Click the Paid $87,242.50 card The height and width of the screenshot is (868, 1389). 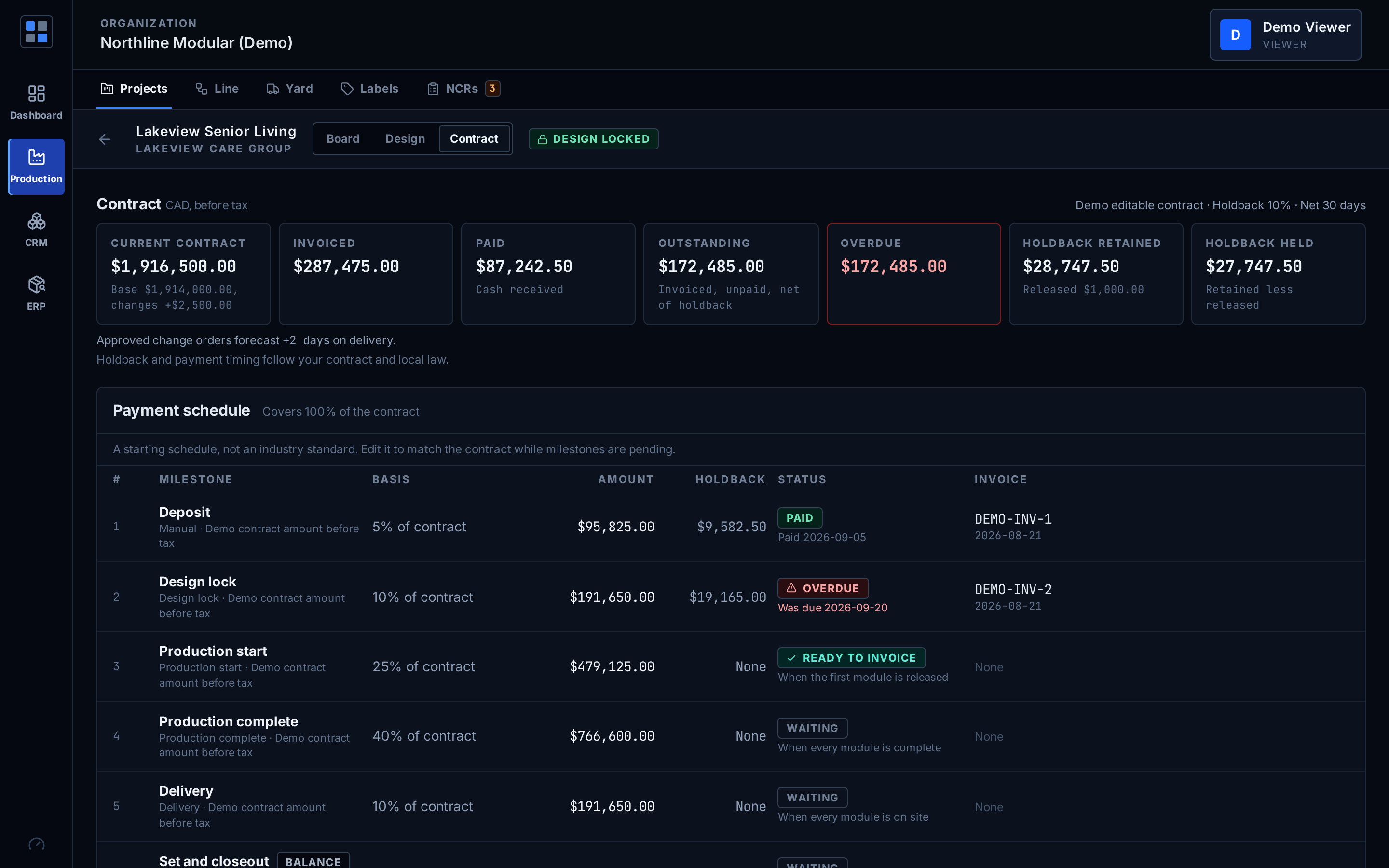pyautogui.click(x=548, y=274)
